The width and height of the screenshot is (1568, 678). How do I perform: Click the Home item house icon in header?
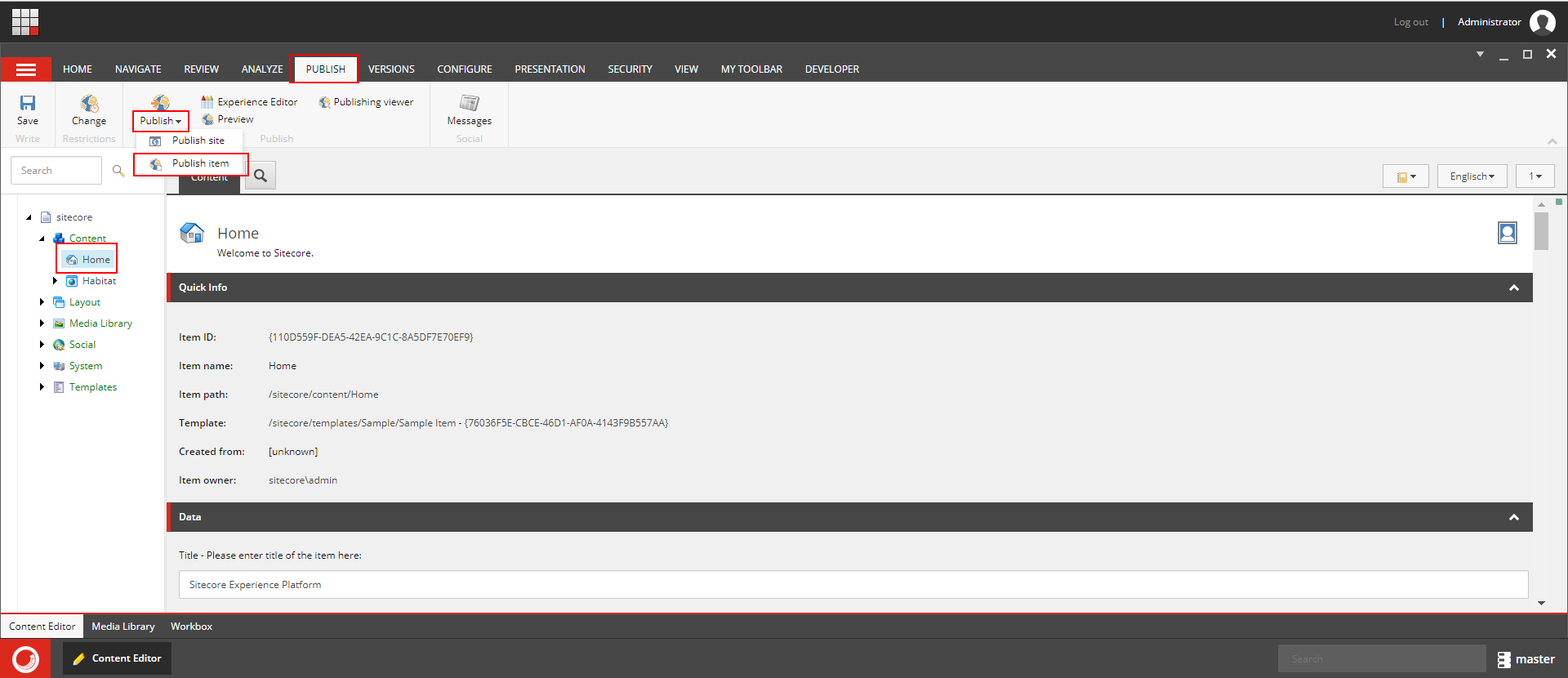(x=192, y=234)
